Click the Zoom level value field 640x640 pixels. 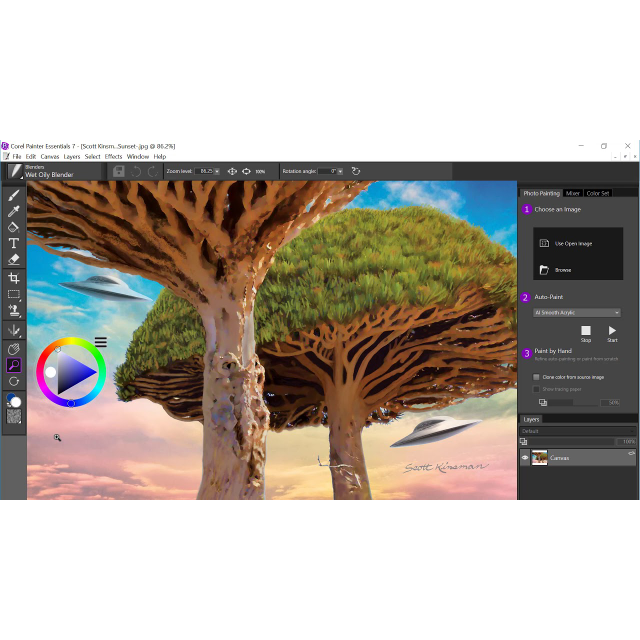(x=204, y=171)
